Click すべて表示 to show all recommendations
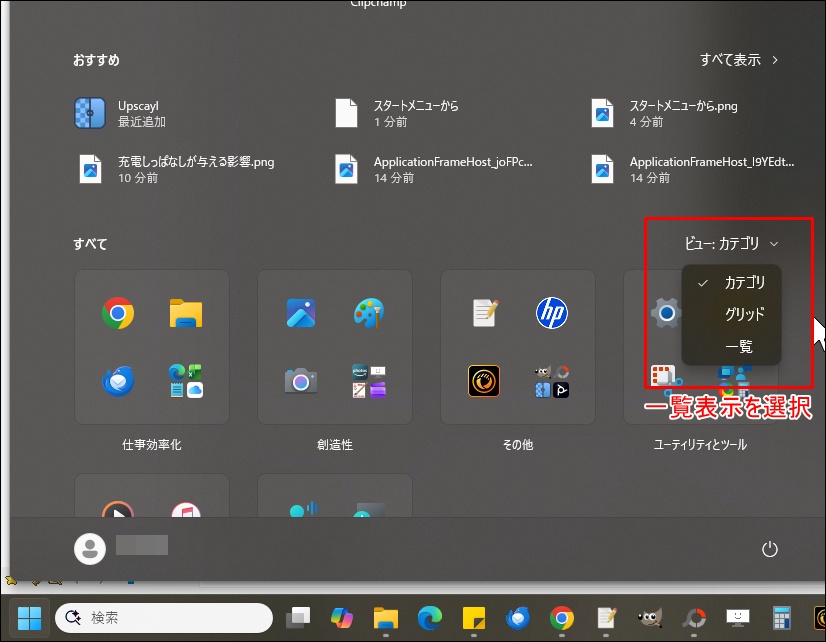The image size is (826, 642). click(739, 60)
